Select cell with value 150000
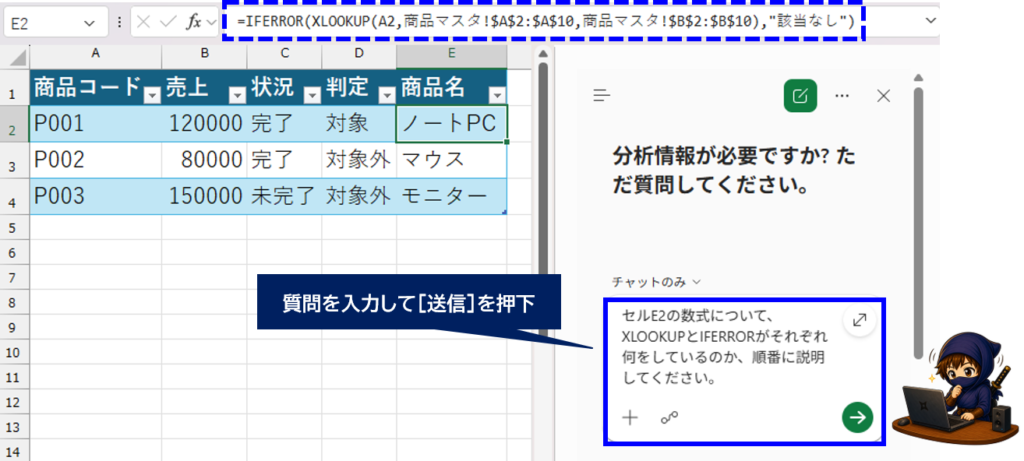The image size is (1024, 461). point(204,196)
